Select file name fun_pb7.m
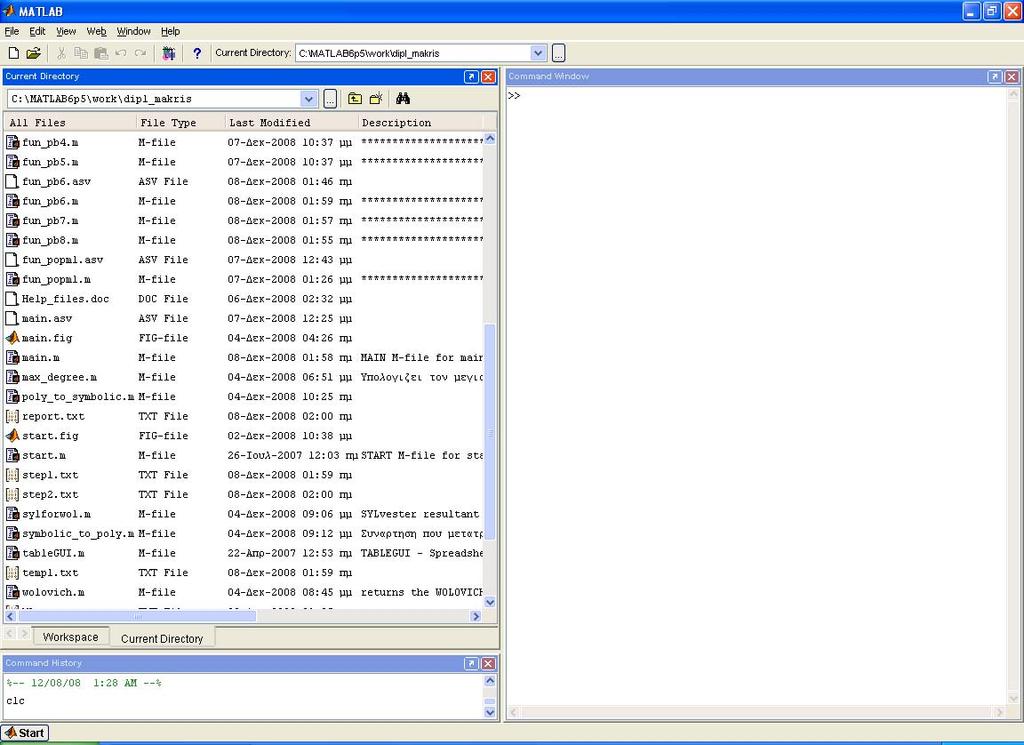The height and width of the screenshot is (745, 1024). (x=50, y=221)
